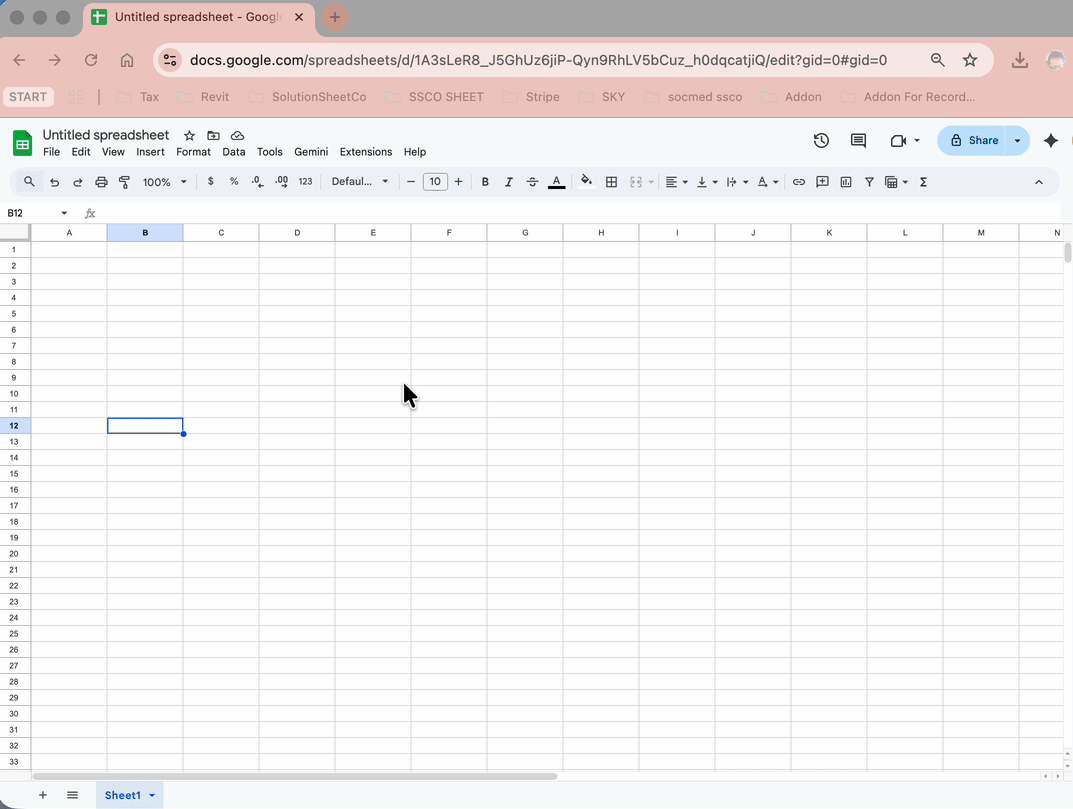
Task: Open the Extensions menu
Action: 365,152
